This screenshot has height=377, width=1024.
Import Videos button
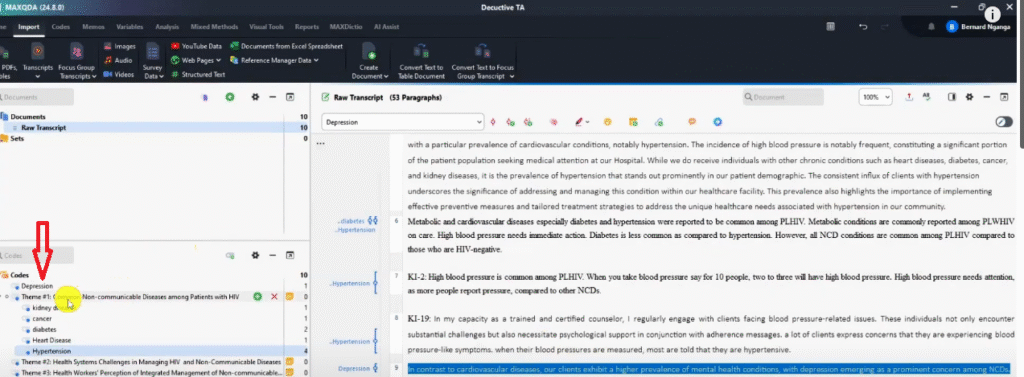click(x=120, y=74)
